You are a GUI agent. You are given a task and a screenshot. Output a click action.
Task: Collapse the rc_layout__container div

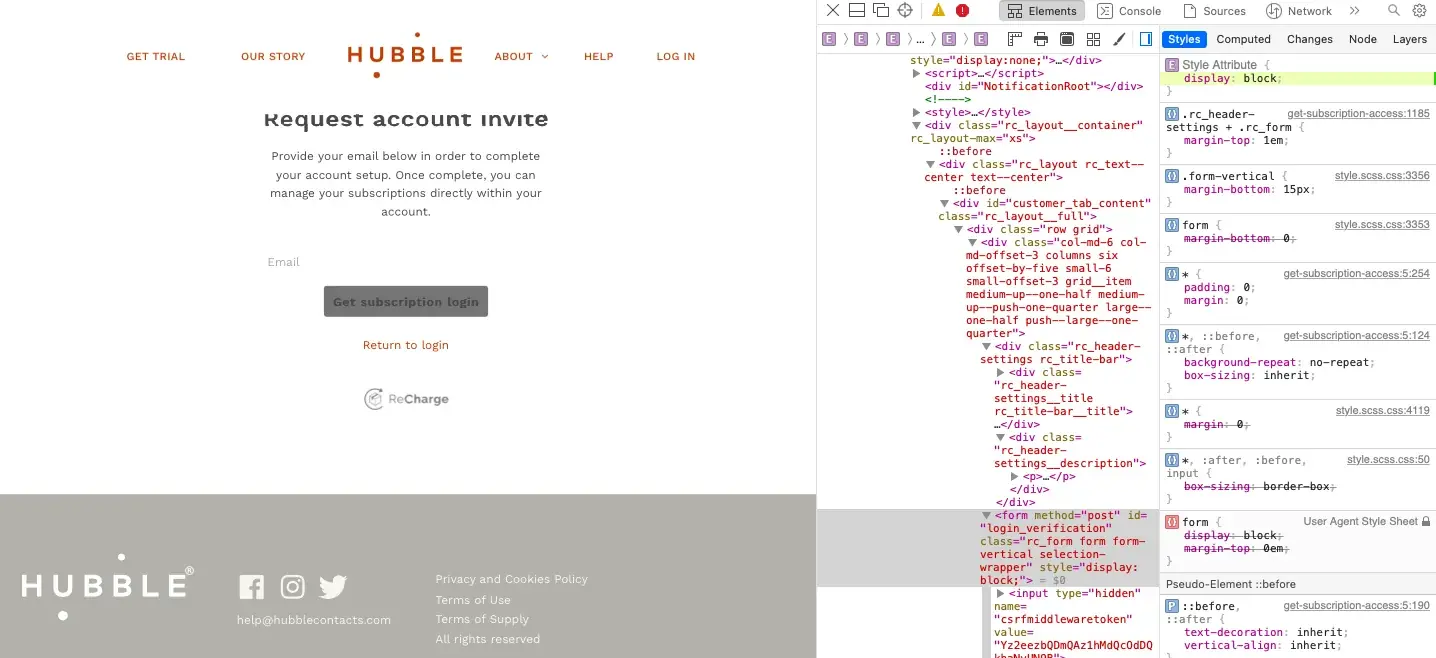point(916,126)
